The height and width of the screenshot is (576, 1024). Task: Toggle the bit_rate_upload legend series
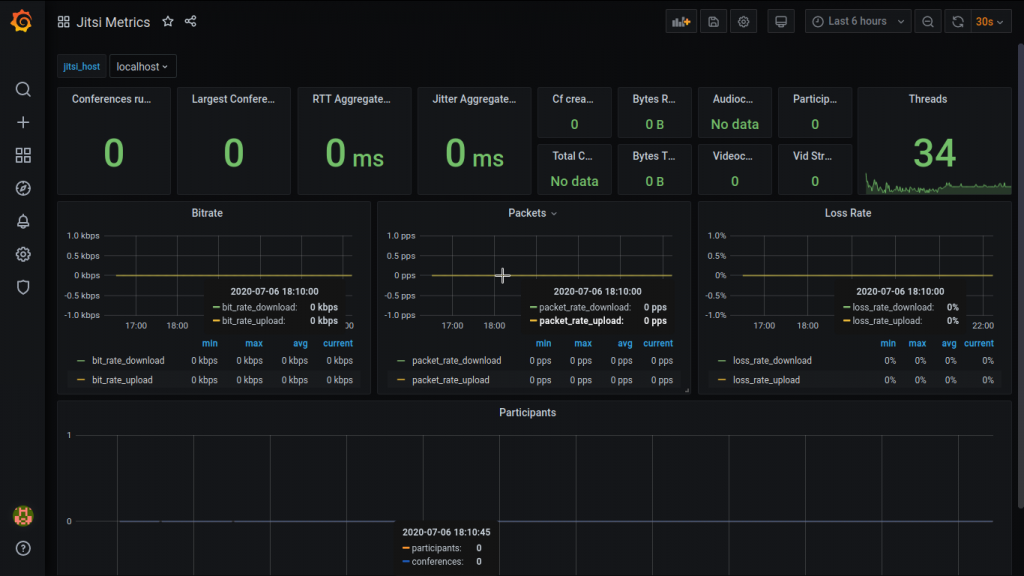[x=122, y=380]
